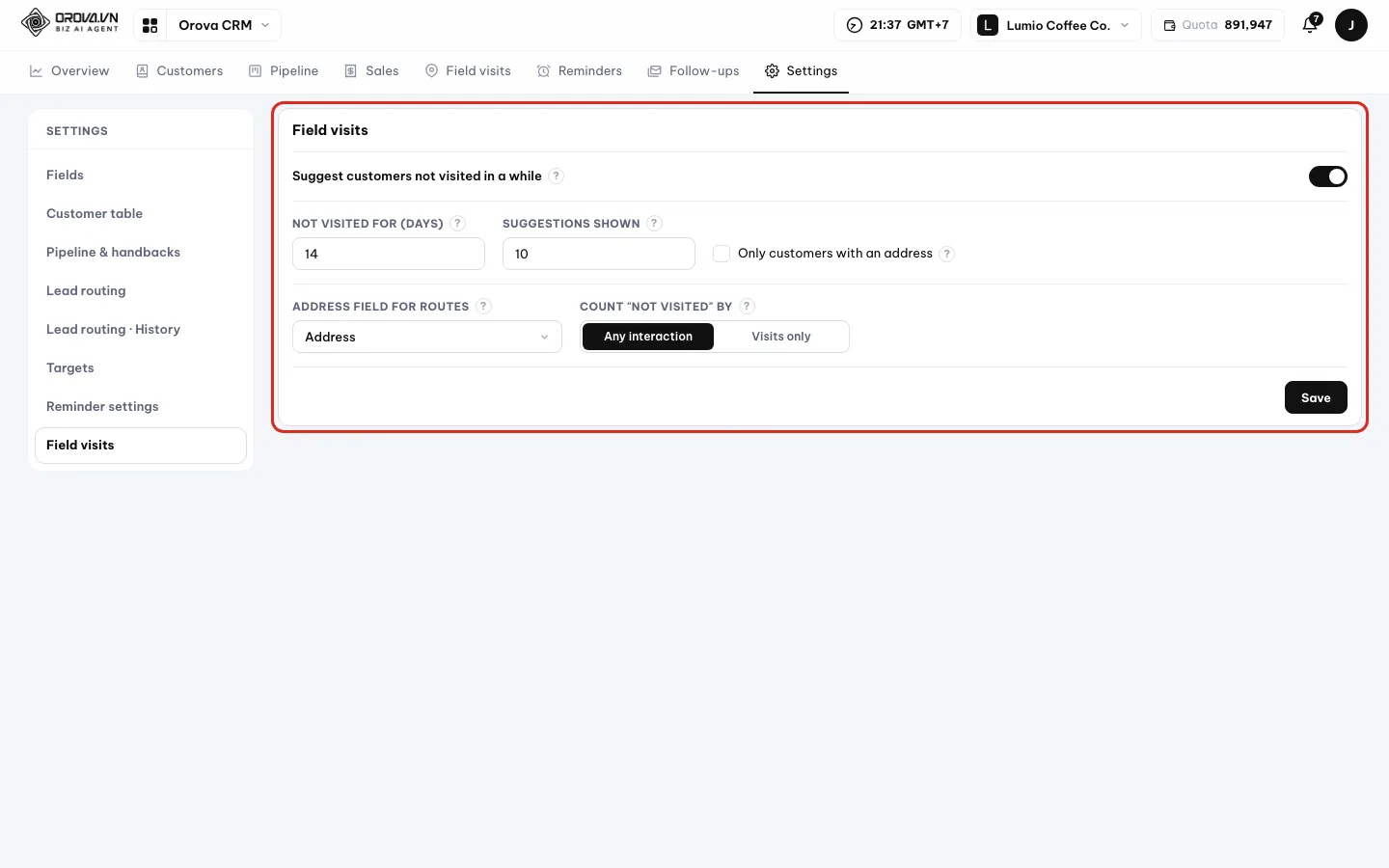Expand the Lumio Coffee Co. workspace chevron
Screen dimensions: 1389x868
click(1125, 25)
